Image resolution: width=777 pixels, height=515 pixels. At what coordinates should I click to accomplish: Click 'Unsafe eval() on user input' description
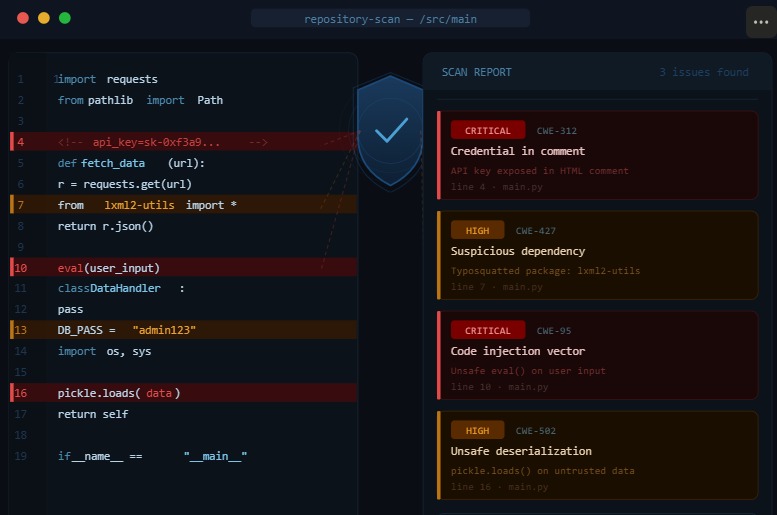pyautogui.click(x=528, y=371)
